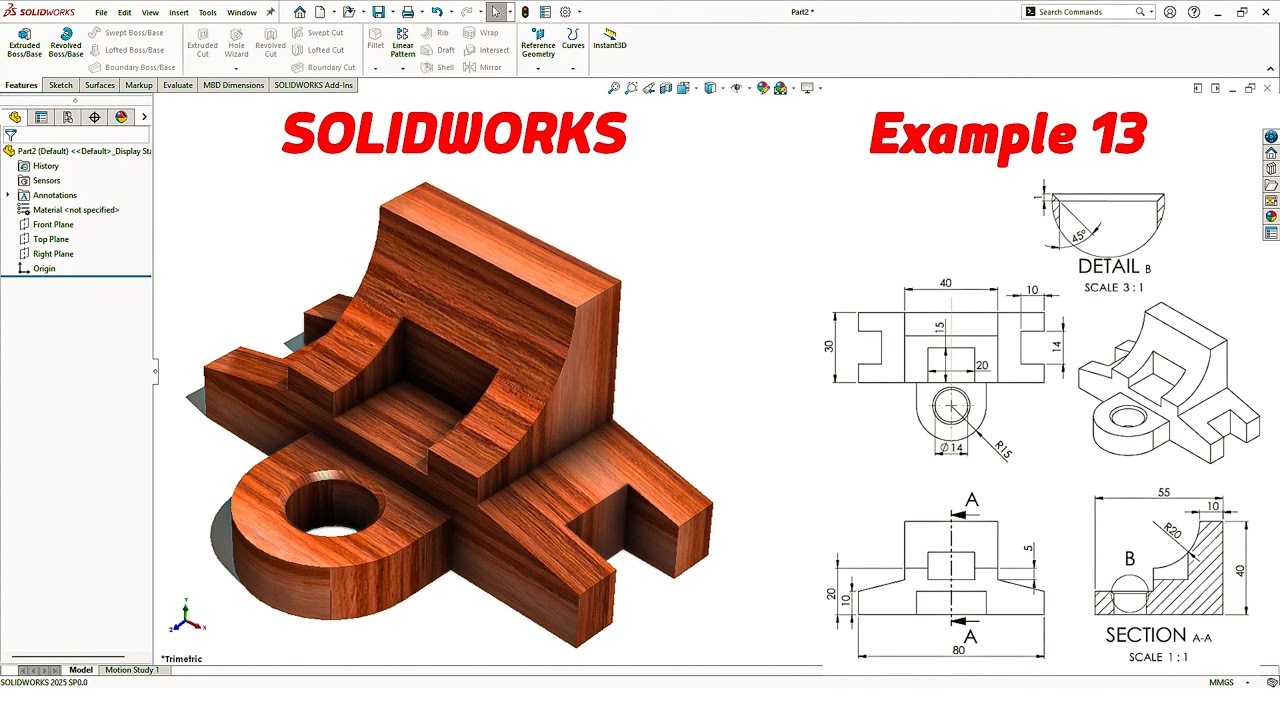Image resolution: width=1280 pixels, height=720 pixels.
Task: Open the Insert menu
Action: click(179, 13)
